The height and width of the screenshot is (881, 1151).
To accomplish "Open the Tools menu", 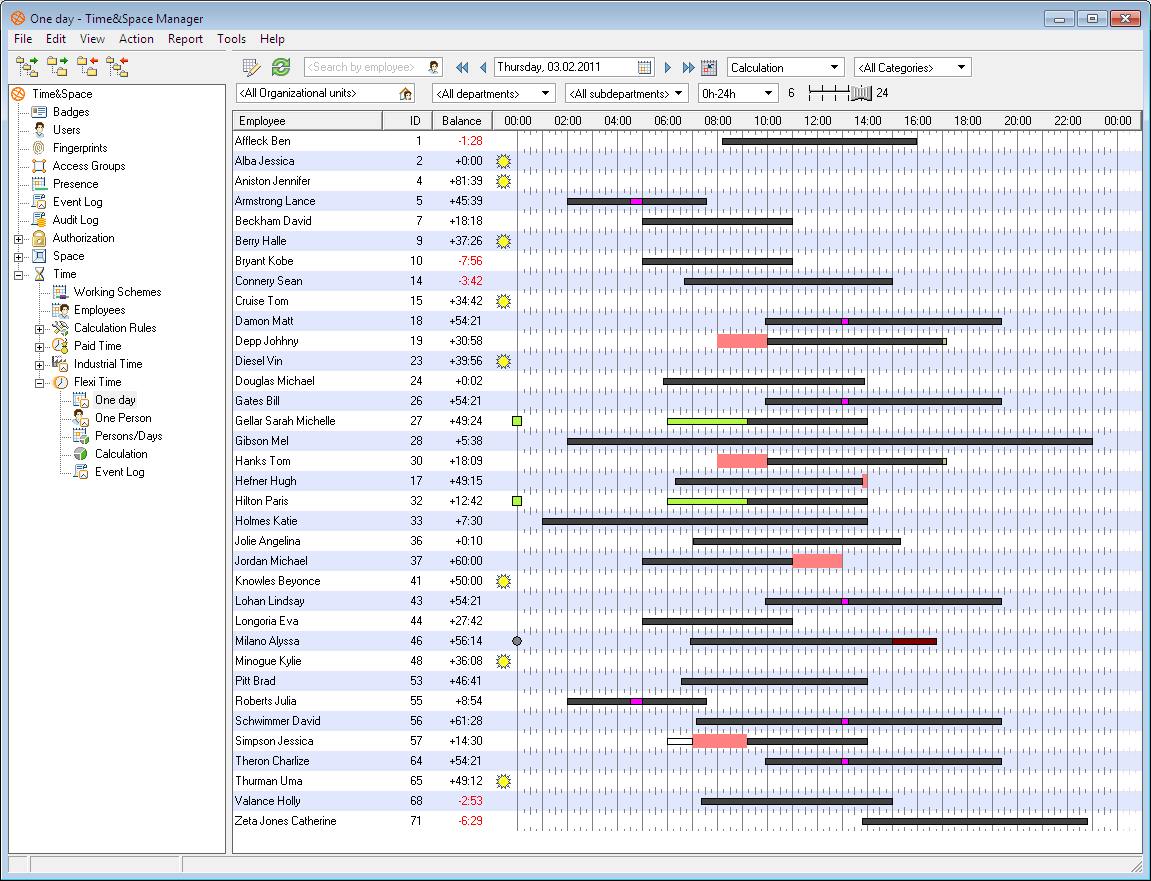I will [x=231, y=39].
